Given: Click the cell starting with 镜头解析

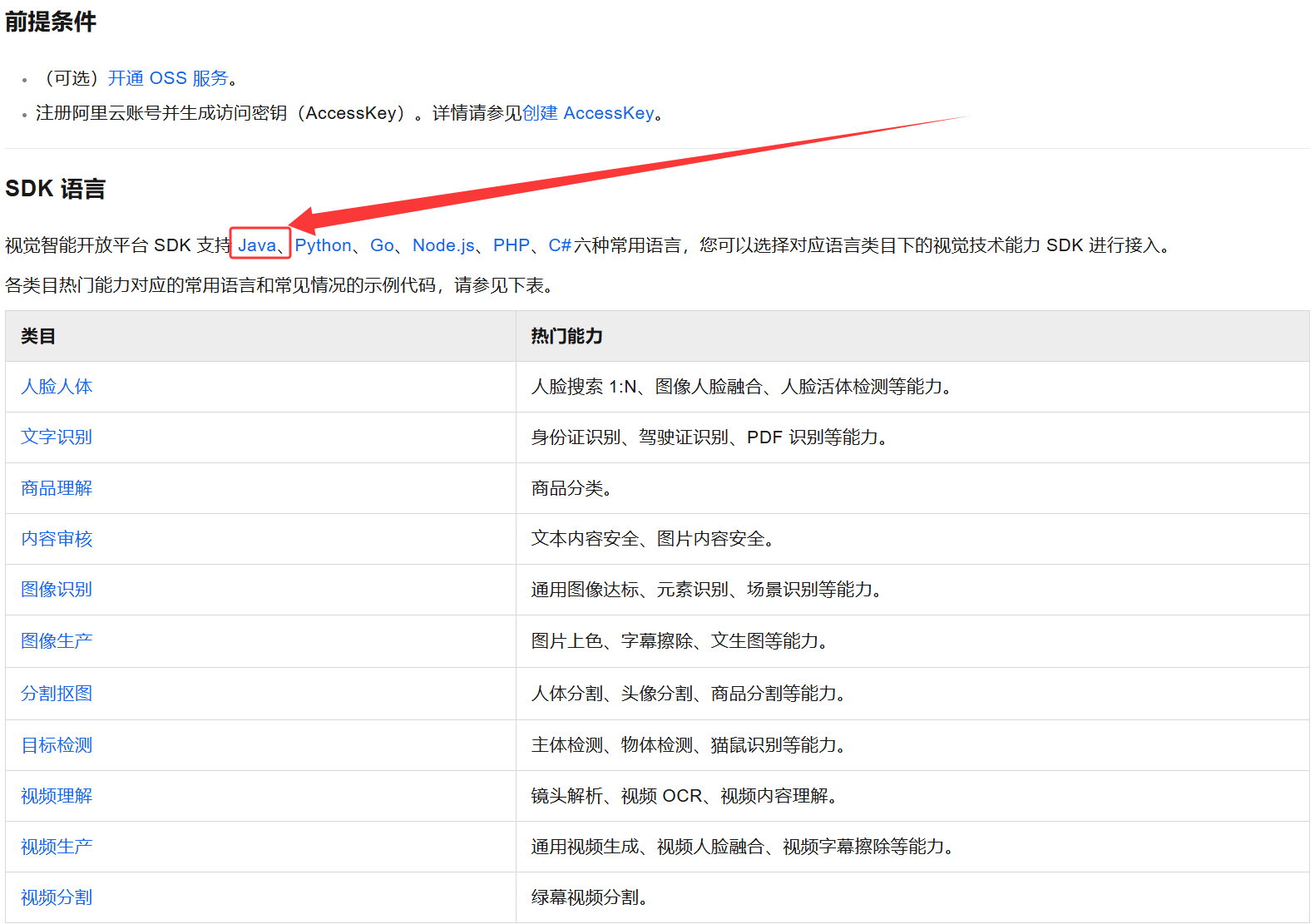Looking at the screenshot, I should coord(912,796).
